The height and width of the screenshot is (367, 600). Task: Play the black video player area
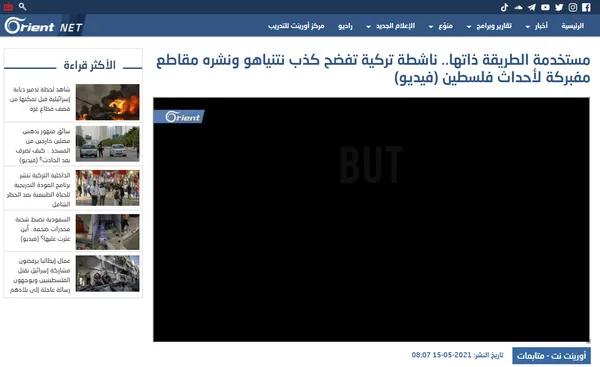click(371, 219)
